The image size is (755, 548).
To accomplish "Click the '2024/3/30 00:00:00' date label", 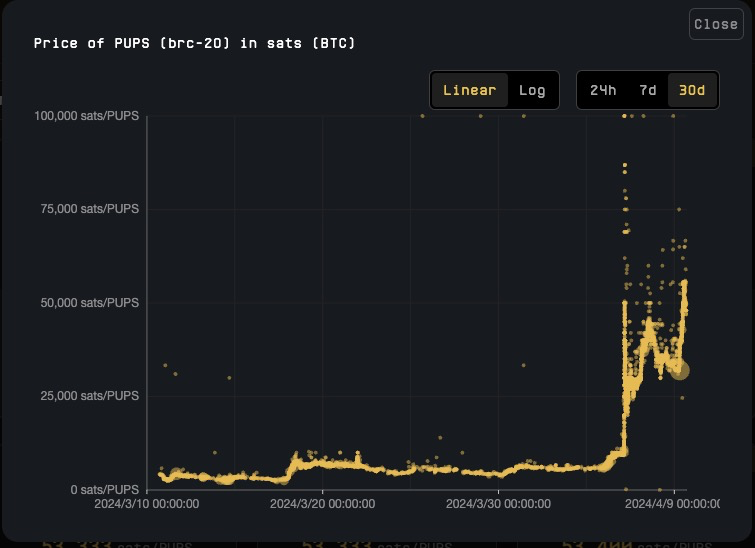I will [498, 504].
